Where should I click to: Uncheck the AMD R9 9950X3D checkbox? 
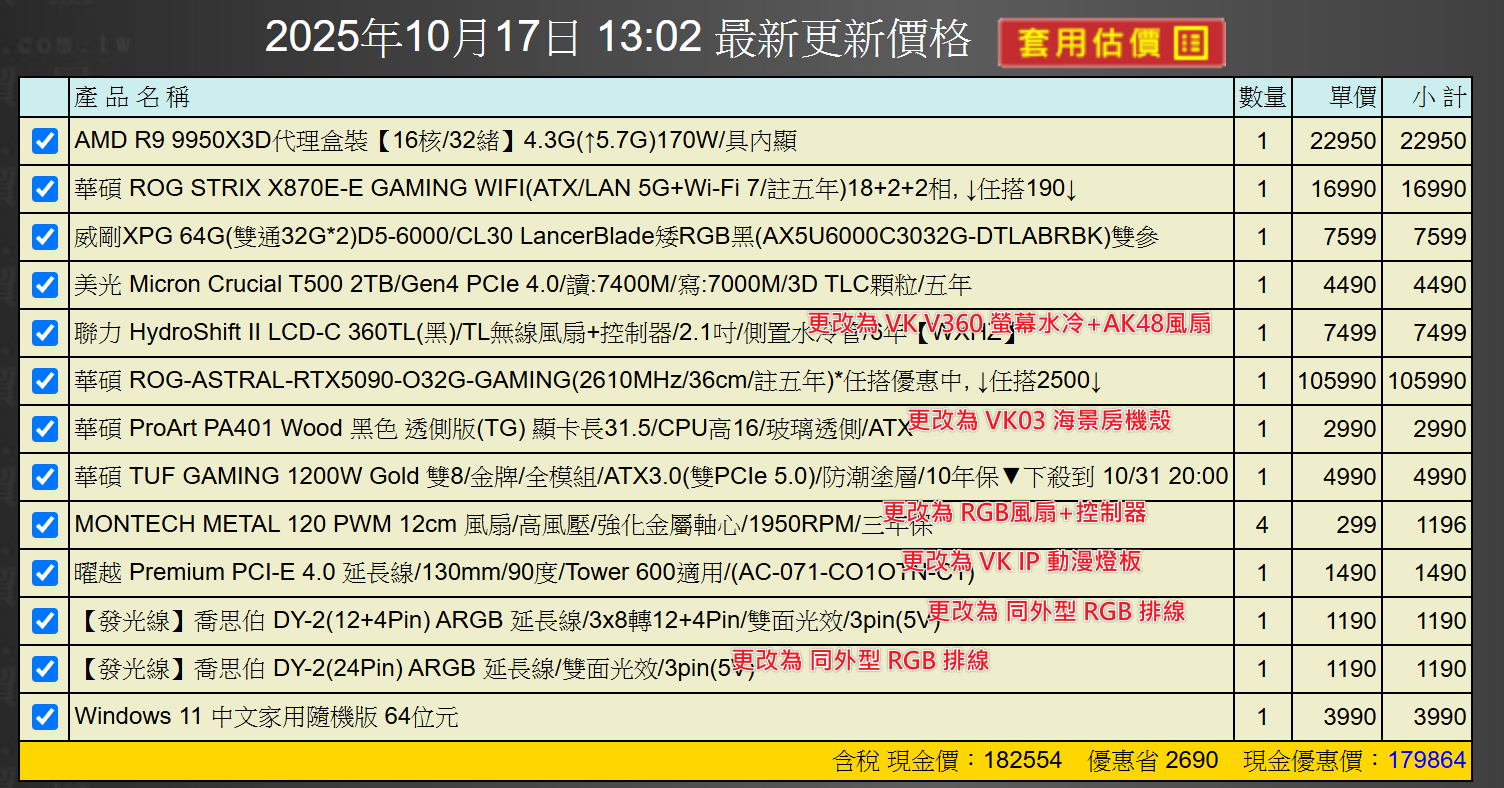[x=45, y=141]
